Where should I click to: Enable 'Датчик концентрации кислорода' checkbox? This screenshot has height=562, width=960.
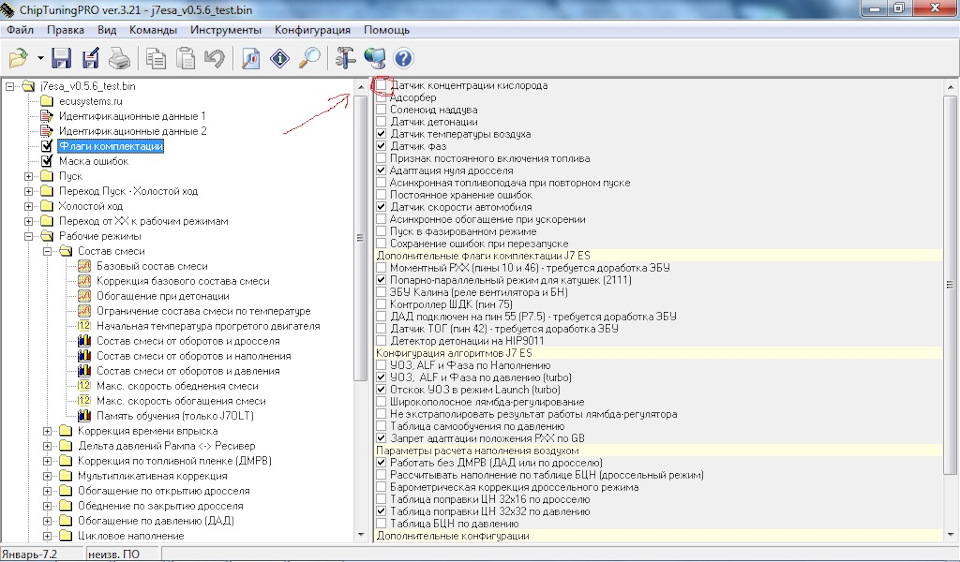[381, 86]
